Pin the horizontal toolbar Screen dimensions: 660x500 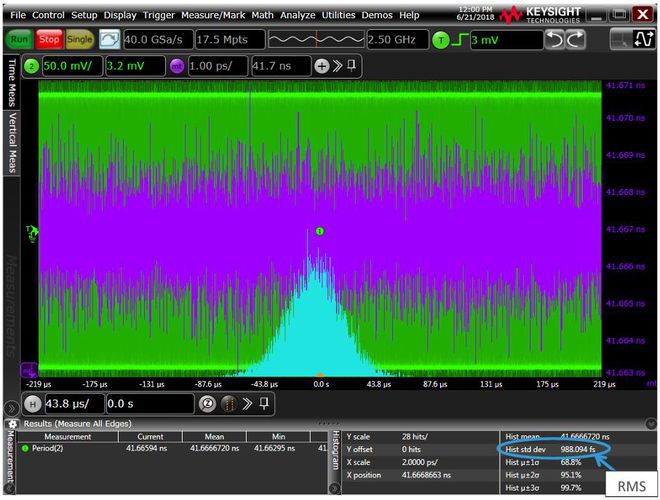(x=264, y=404)
